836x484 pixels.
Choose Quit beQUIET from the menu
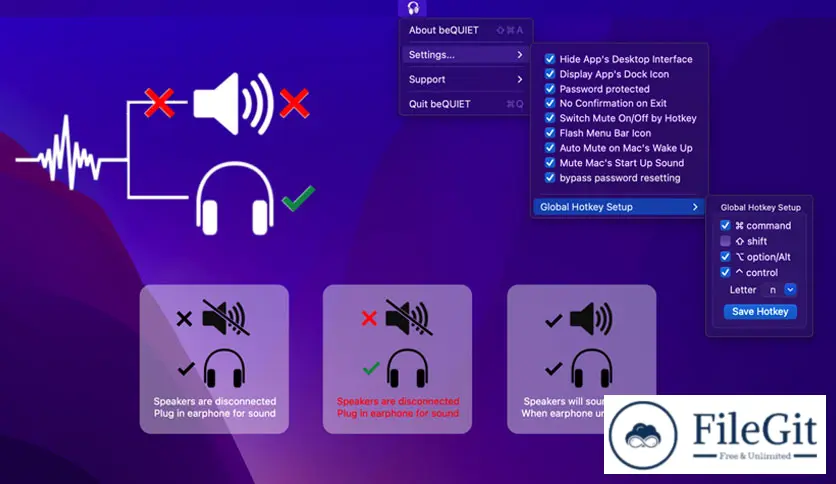point(465,104)
